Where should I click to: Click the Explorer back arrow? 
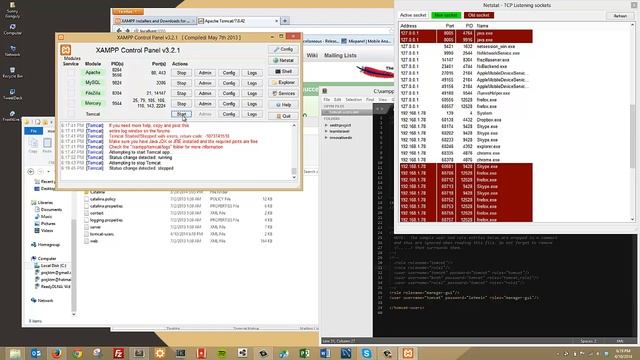(31, 171)
